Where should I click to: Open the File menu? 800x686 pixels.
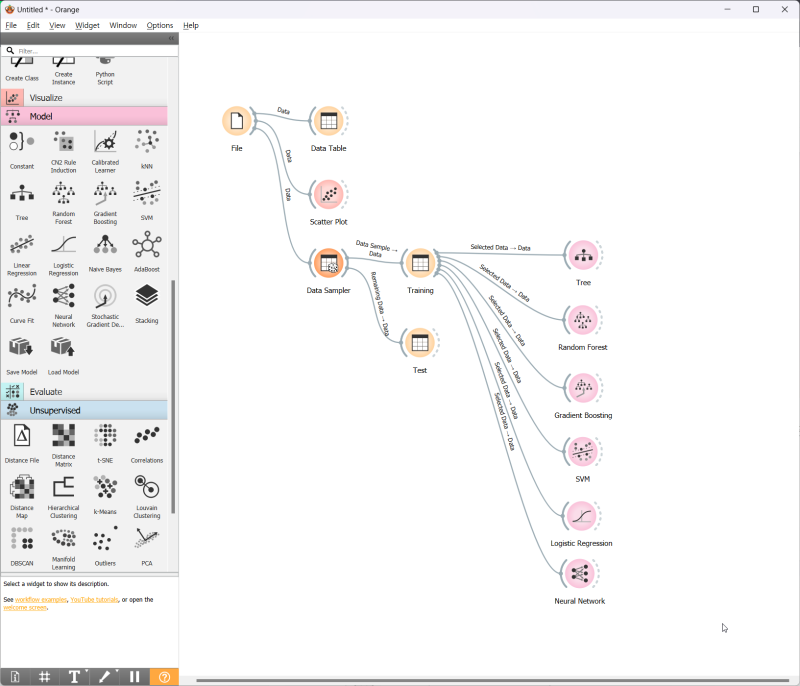(x=11, y=26)
